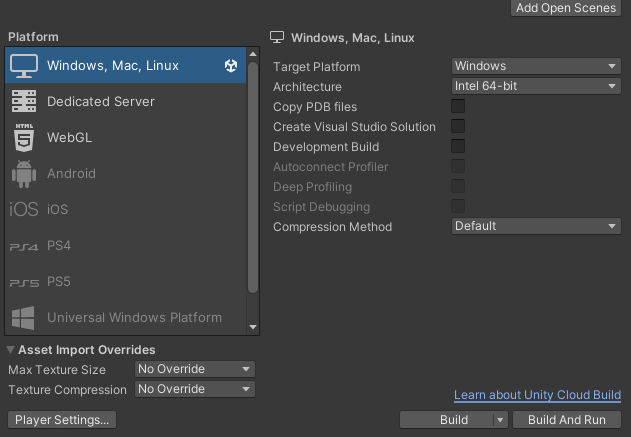The image size is (631, 437).
Task: Click the Texture Compression label
Action: click(68, 390)
